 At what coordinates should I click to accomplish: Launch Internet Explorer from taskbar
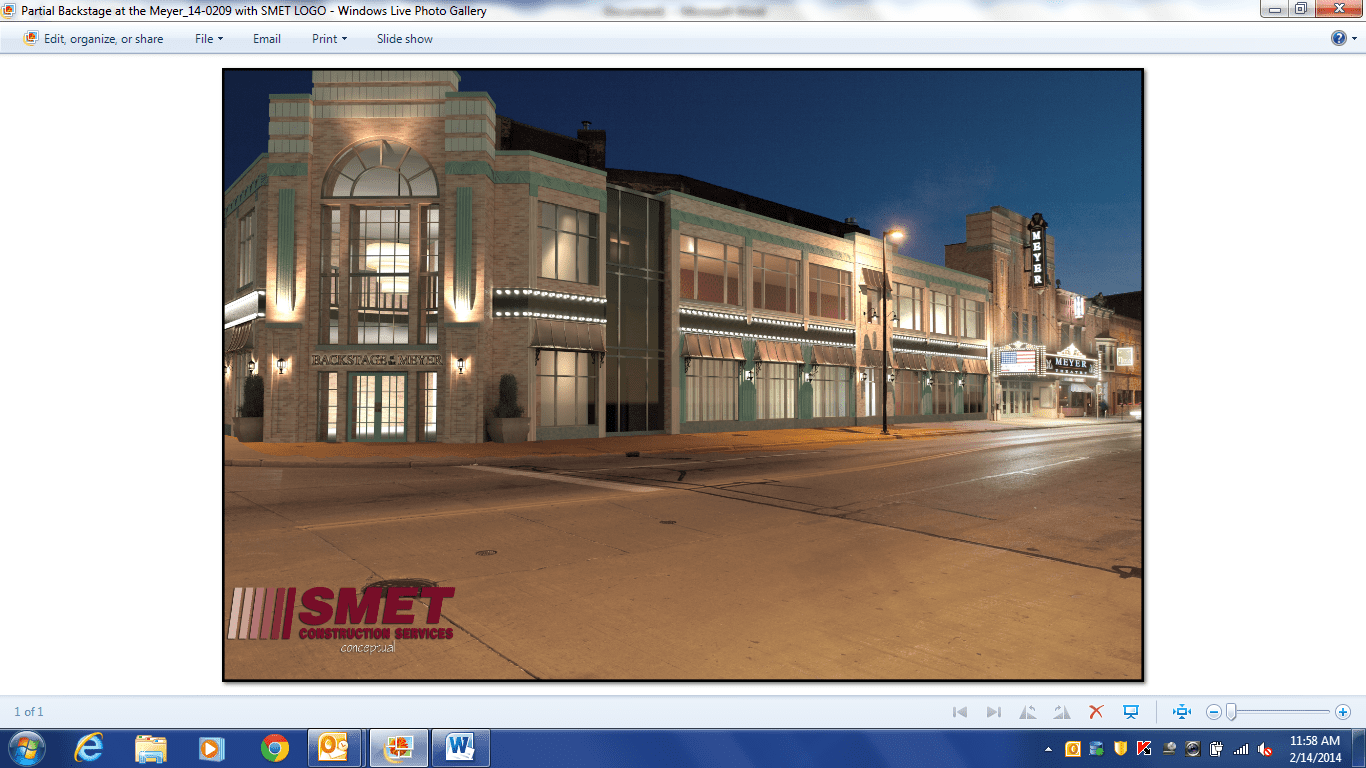[89, 747]
